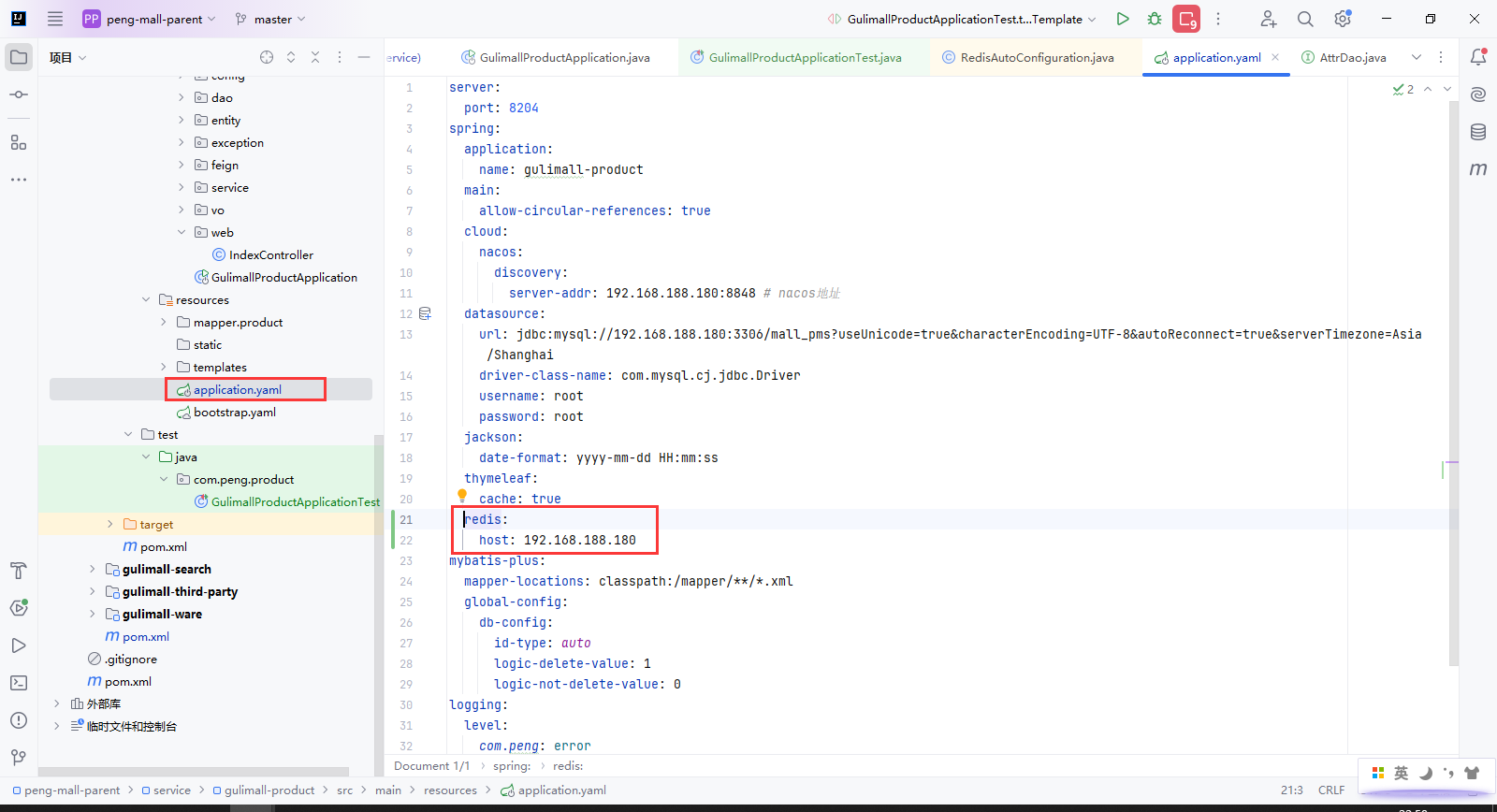Click the project panel horizontal scrollbar
The height and width of the screenshot is (812, 1497).
point(194,772)
